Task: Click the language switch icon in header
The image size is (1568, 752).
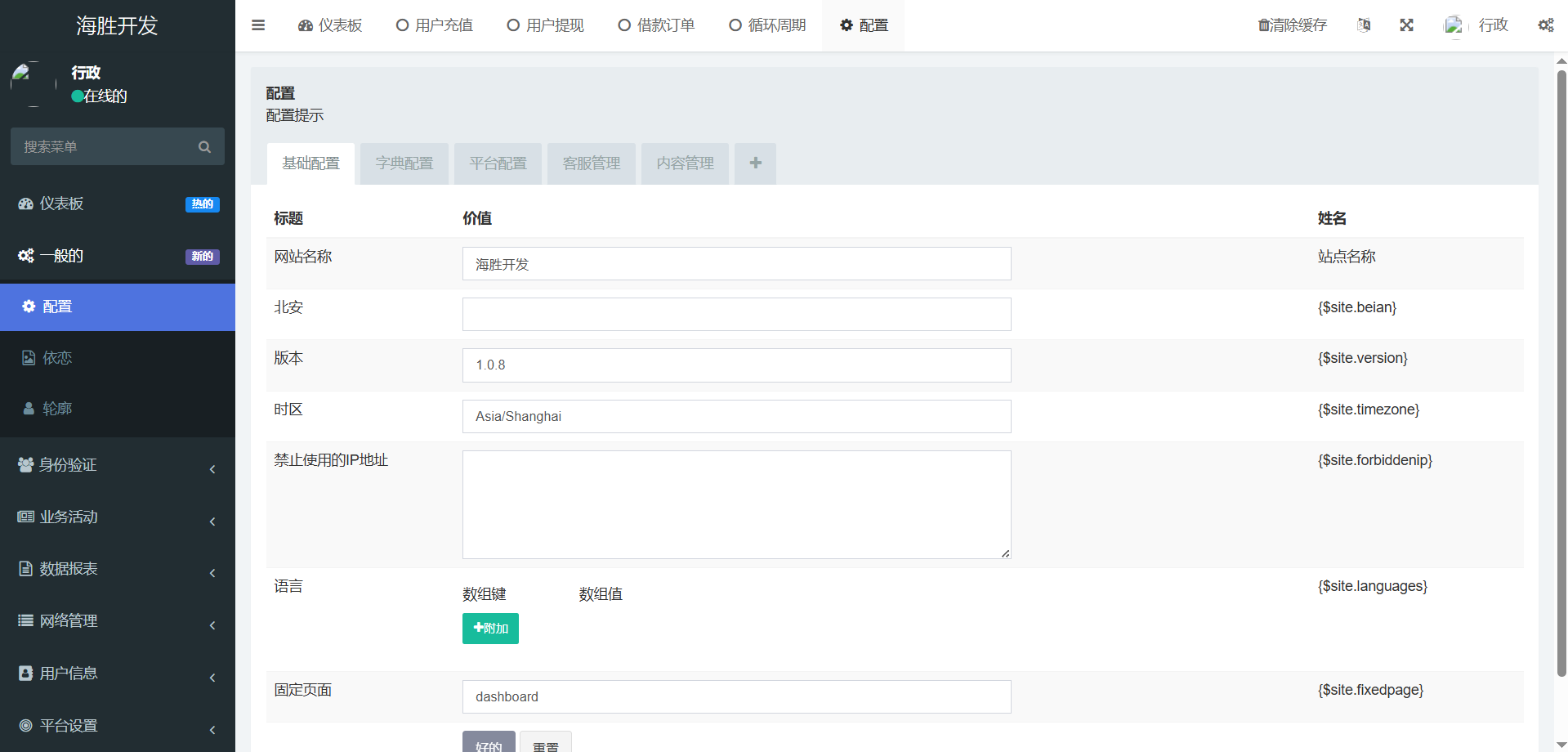Action: tap(1364, 25)
